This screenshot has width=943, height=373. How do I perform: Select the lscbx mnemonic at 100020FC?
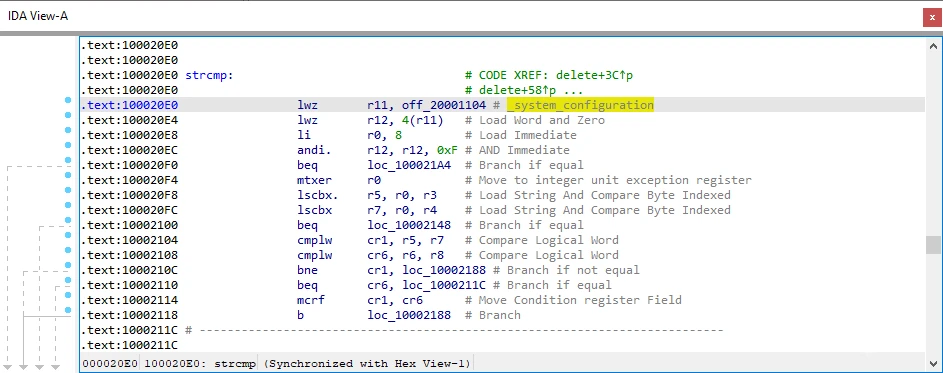[315, 210]
